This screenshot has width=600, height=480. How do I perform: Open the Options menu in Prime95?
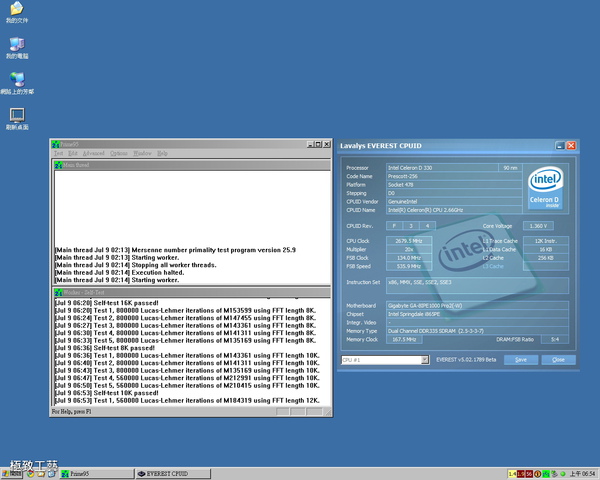[x=119, y=153]
